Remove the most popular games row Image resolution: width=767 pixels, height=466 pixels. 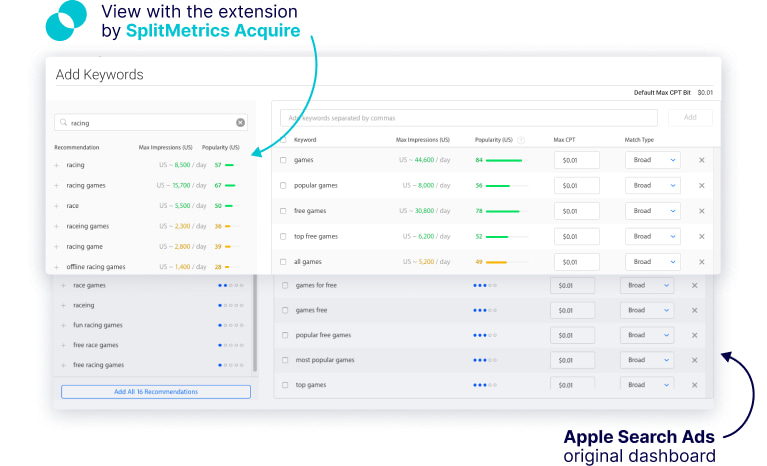click(x=695, y=360)
